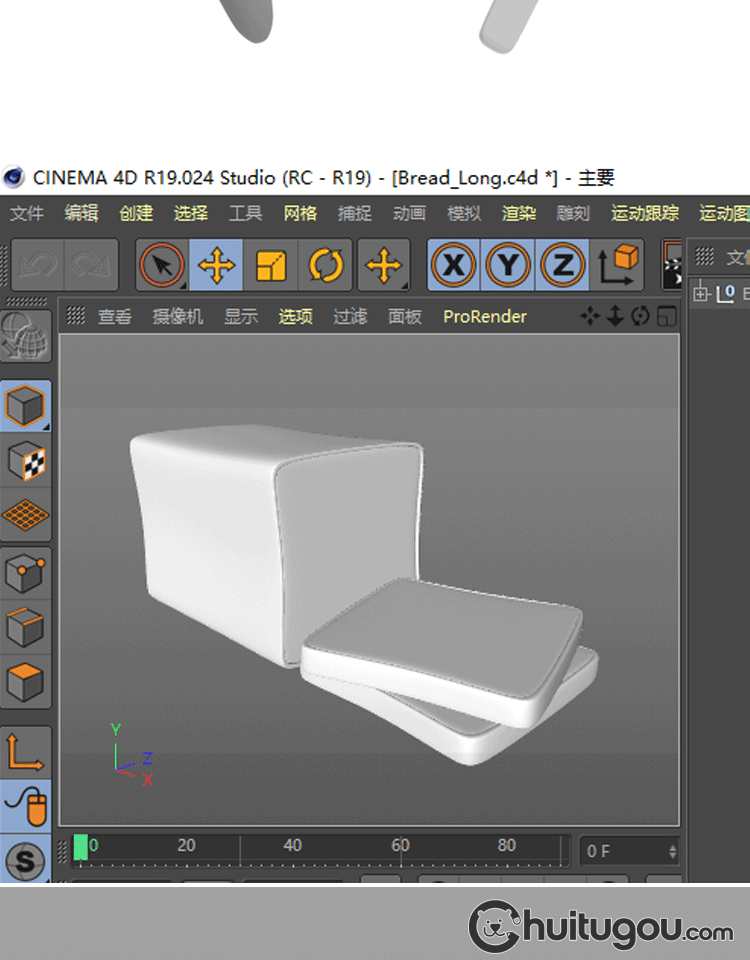Open the 渲染 menu in menu bar
Screen dimensions: 750x960
[x=518, y=213]
